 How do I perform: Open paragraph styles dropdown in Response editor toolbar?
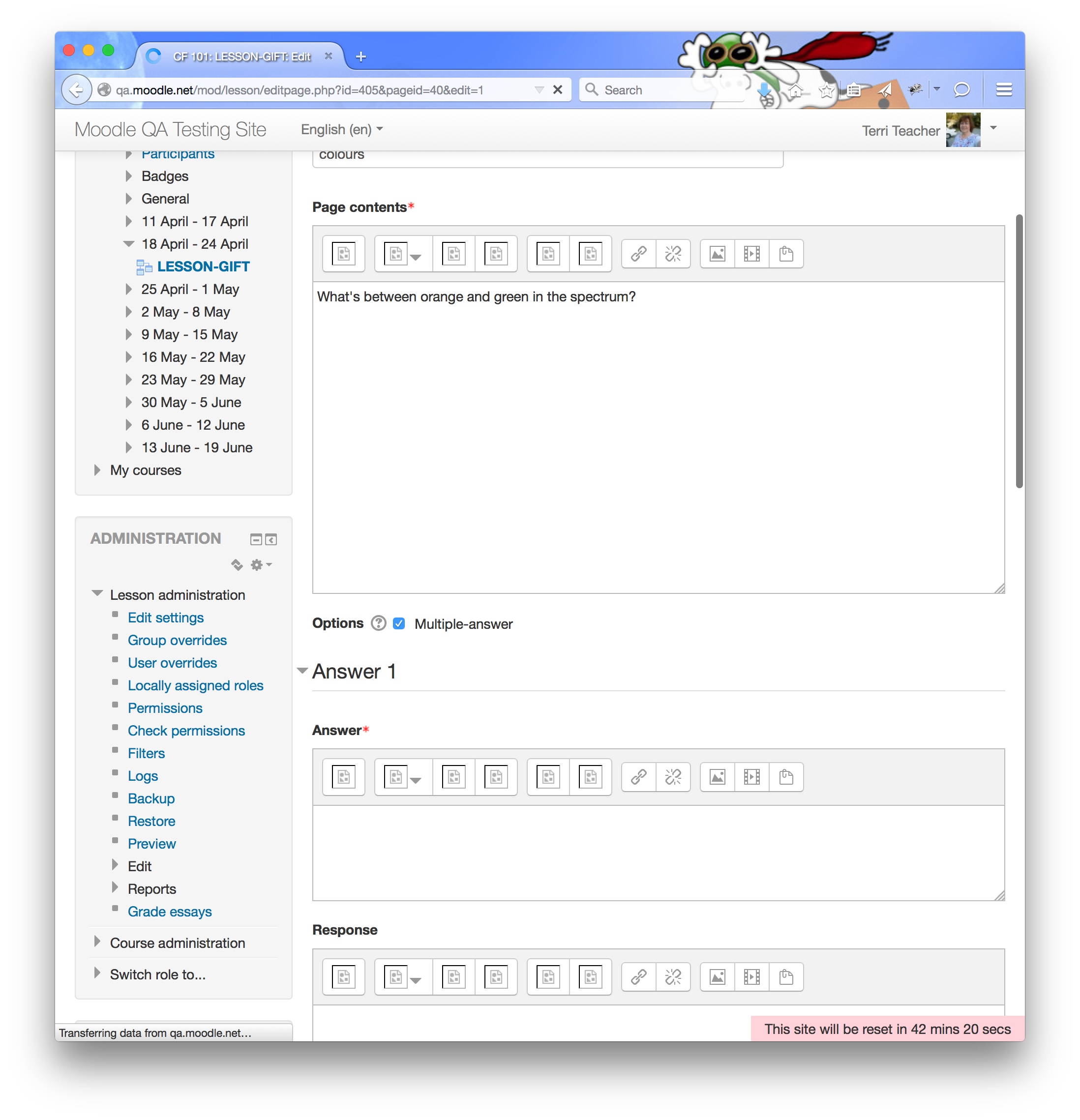(403, 977)
